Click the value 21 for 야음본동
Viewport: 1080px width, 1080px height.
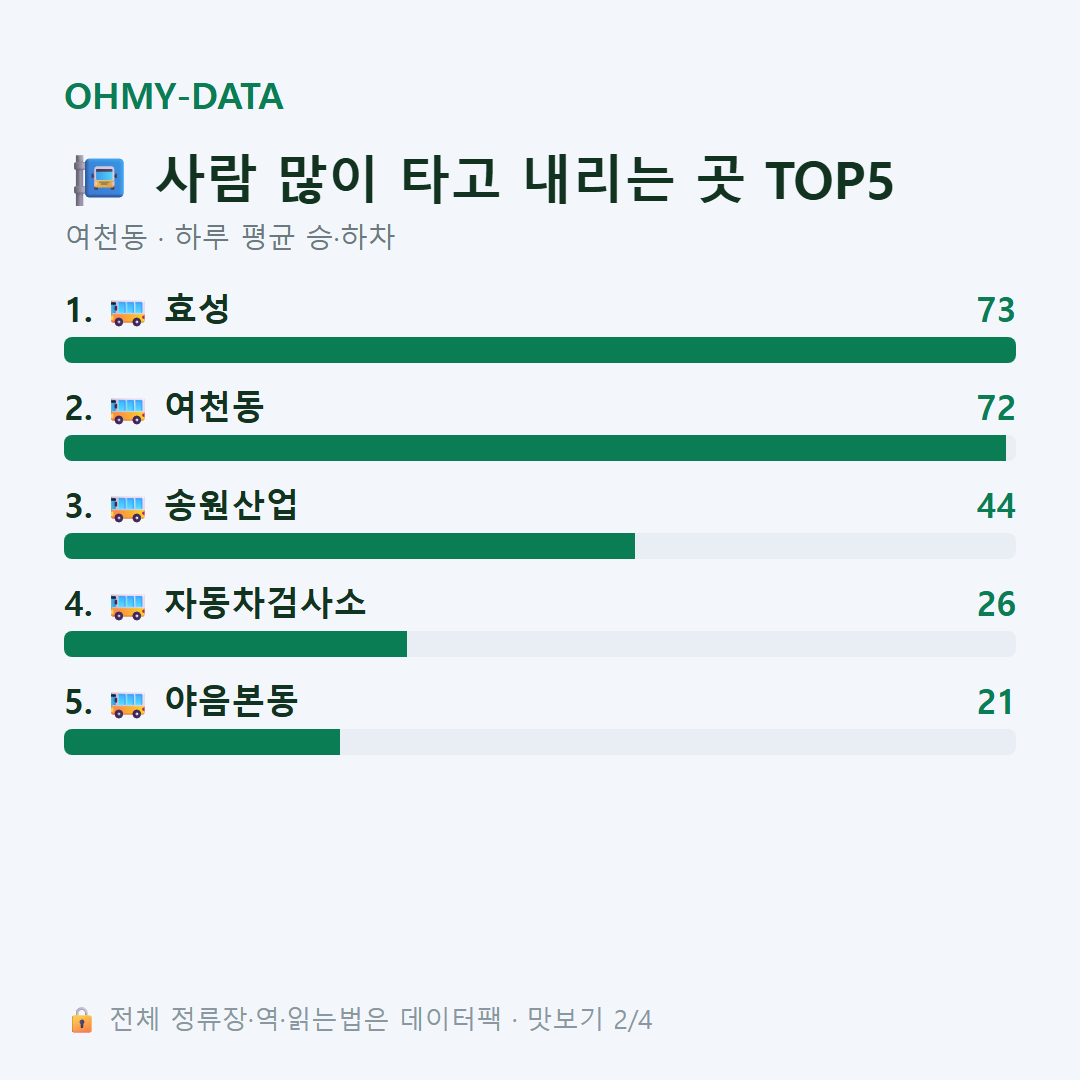(996, 702)
